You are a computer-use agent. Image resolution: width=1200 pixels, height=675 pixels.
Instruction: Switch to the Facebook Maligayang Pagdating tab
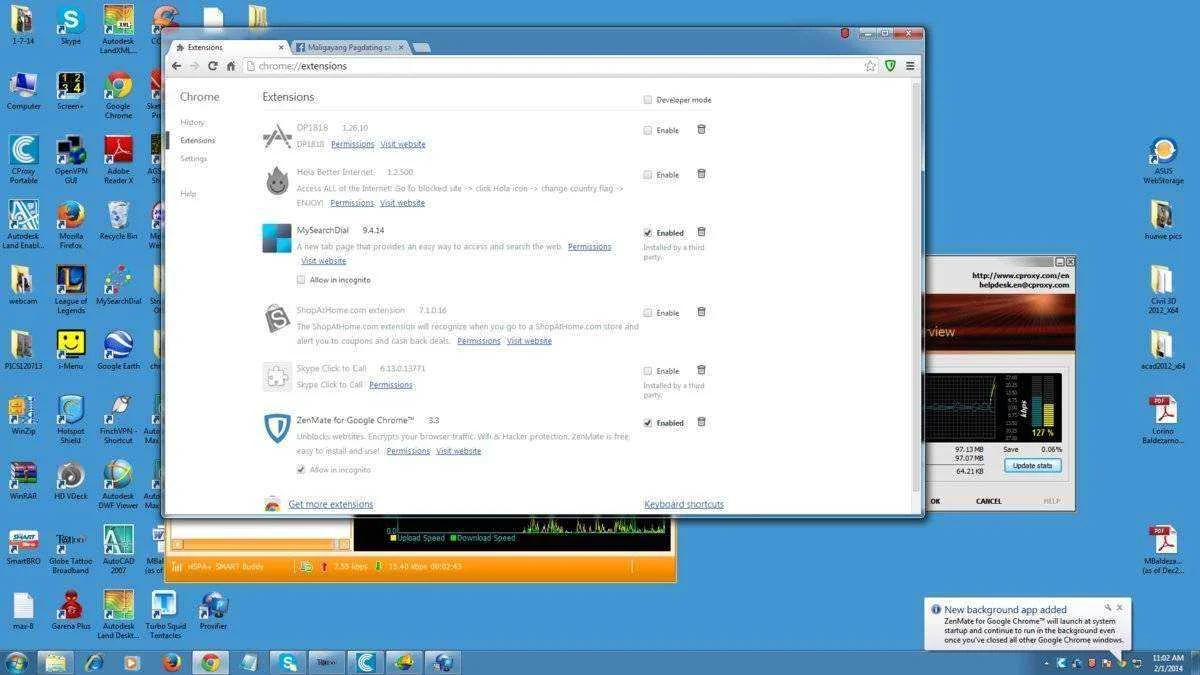350,47
